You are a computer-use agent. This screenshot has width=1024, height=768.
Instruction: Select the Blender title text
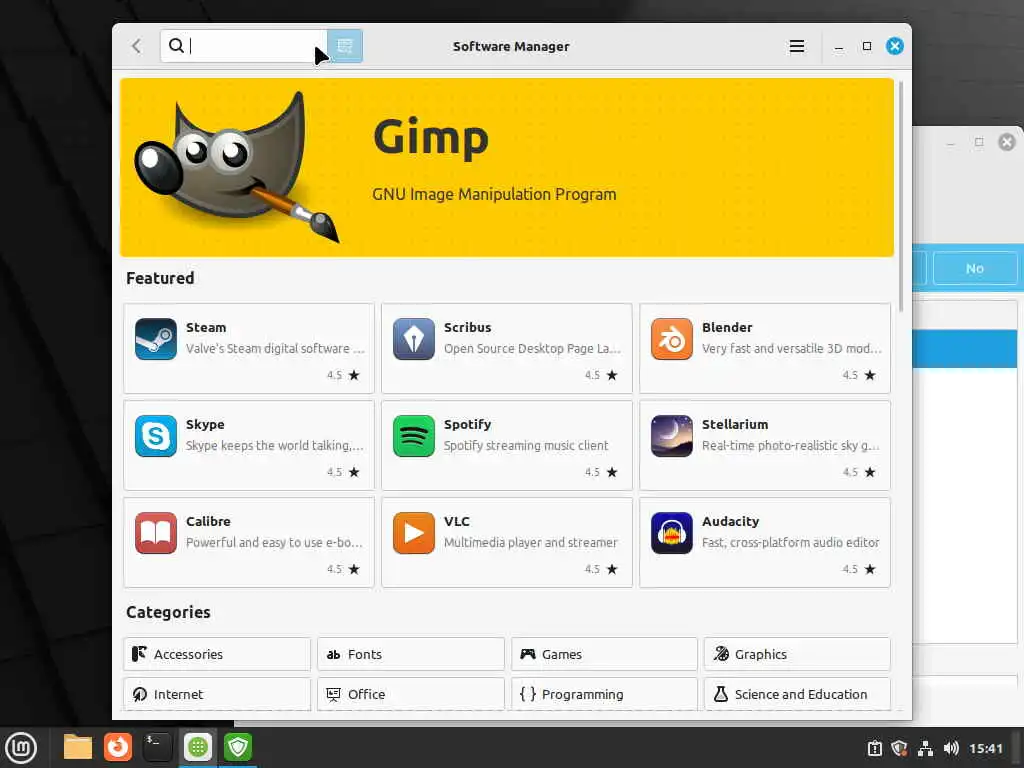coord(727,327)
